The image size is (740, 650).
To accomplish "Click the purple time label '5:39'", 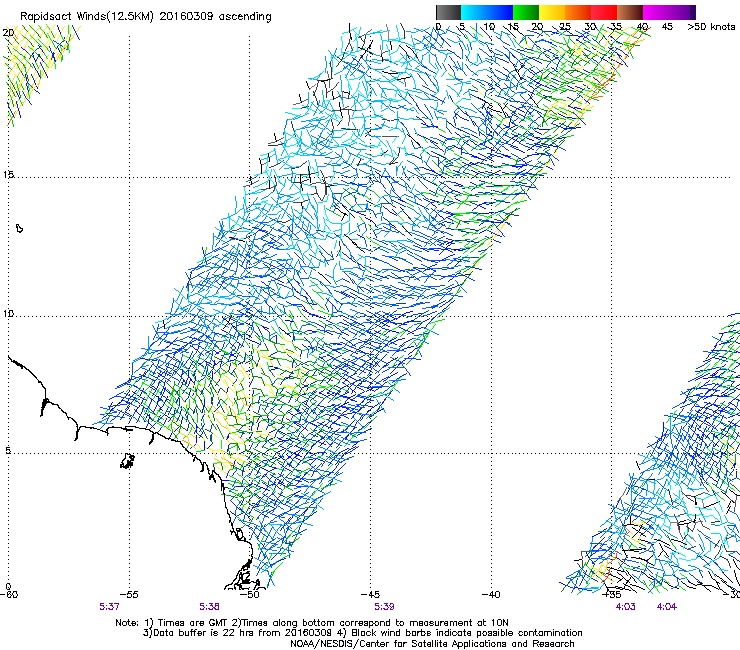I will [x=384, y=607].
